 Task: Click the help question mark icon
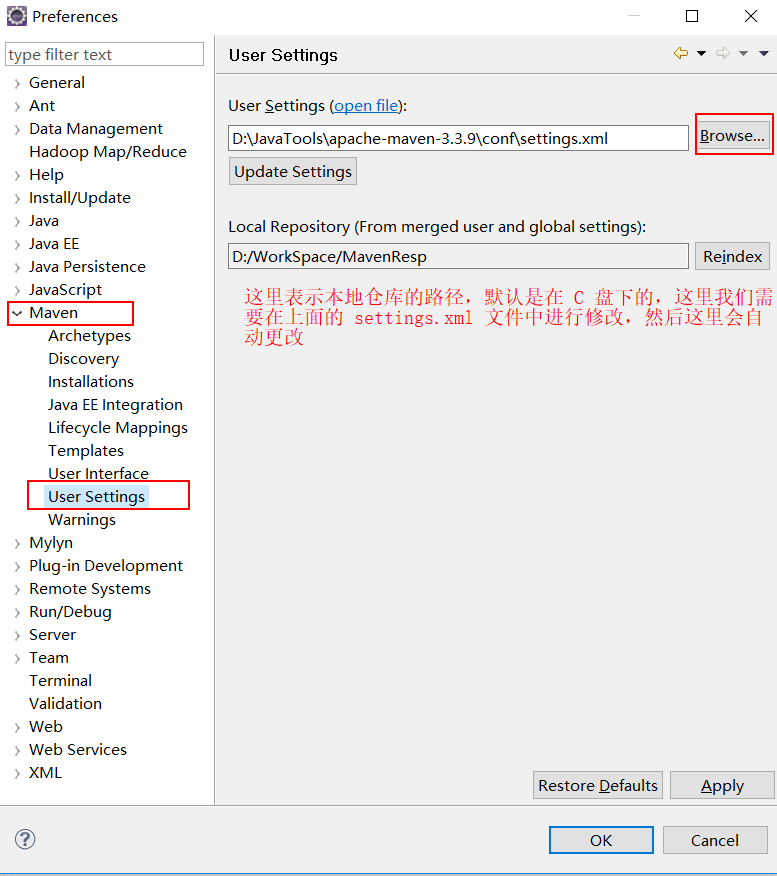[25, 839]
